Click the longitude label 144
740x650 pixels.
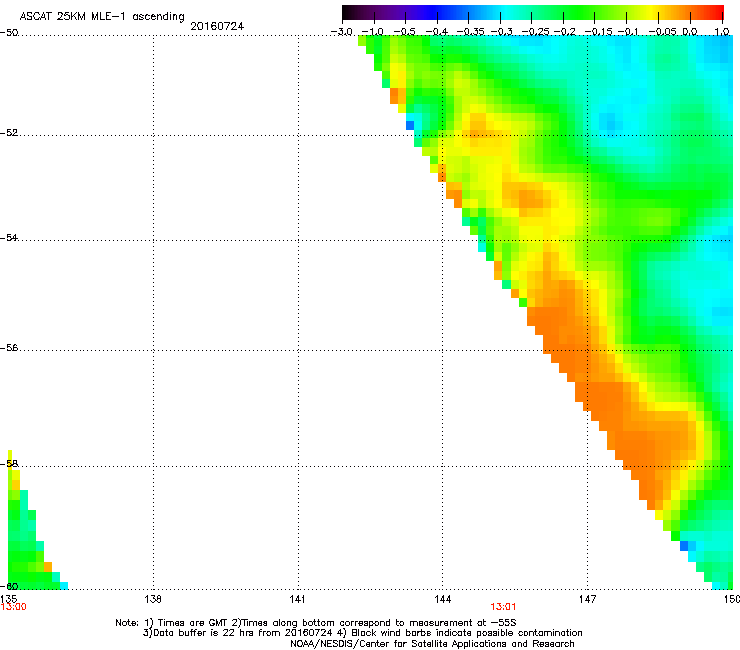442,599
